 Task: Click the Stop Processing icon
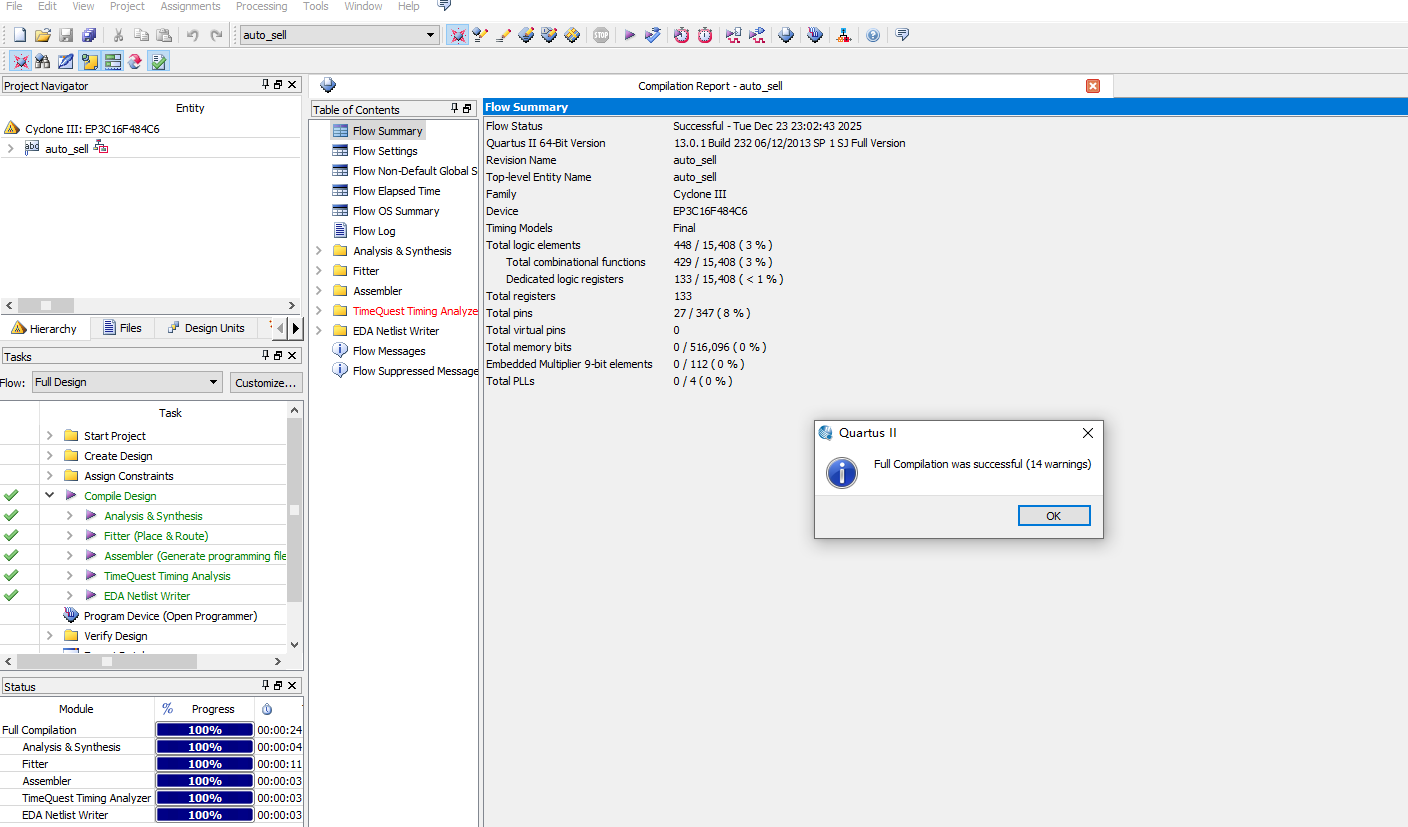tap(601, 35)
